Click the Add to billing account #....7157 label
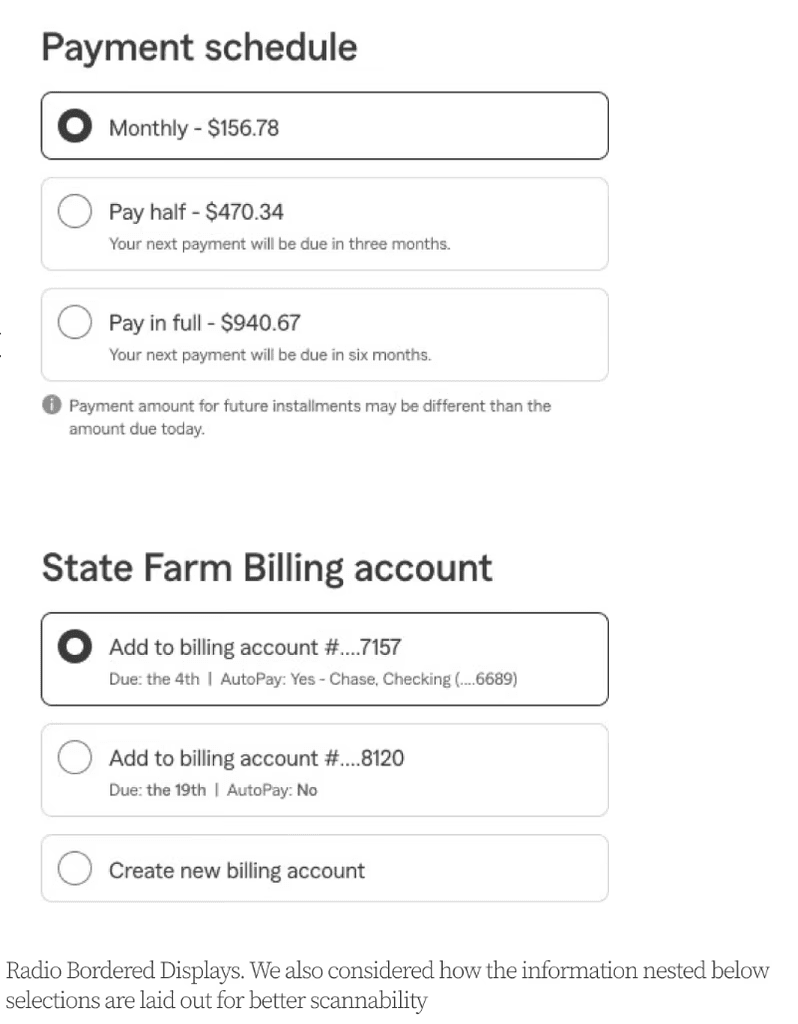The height and width of the screenshot is (1024, 798). 255,647
